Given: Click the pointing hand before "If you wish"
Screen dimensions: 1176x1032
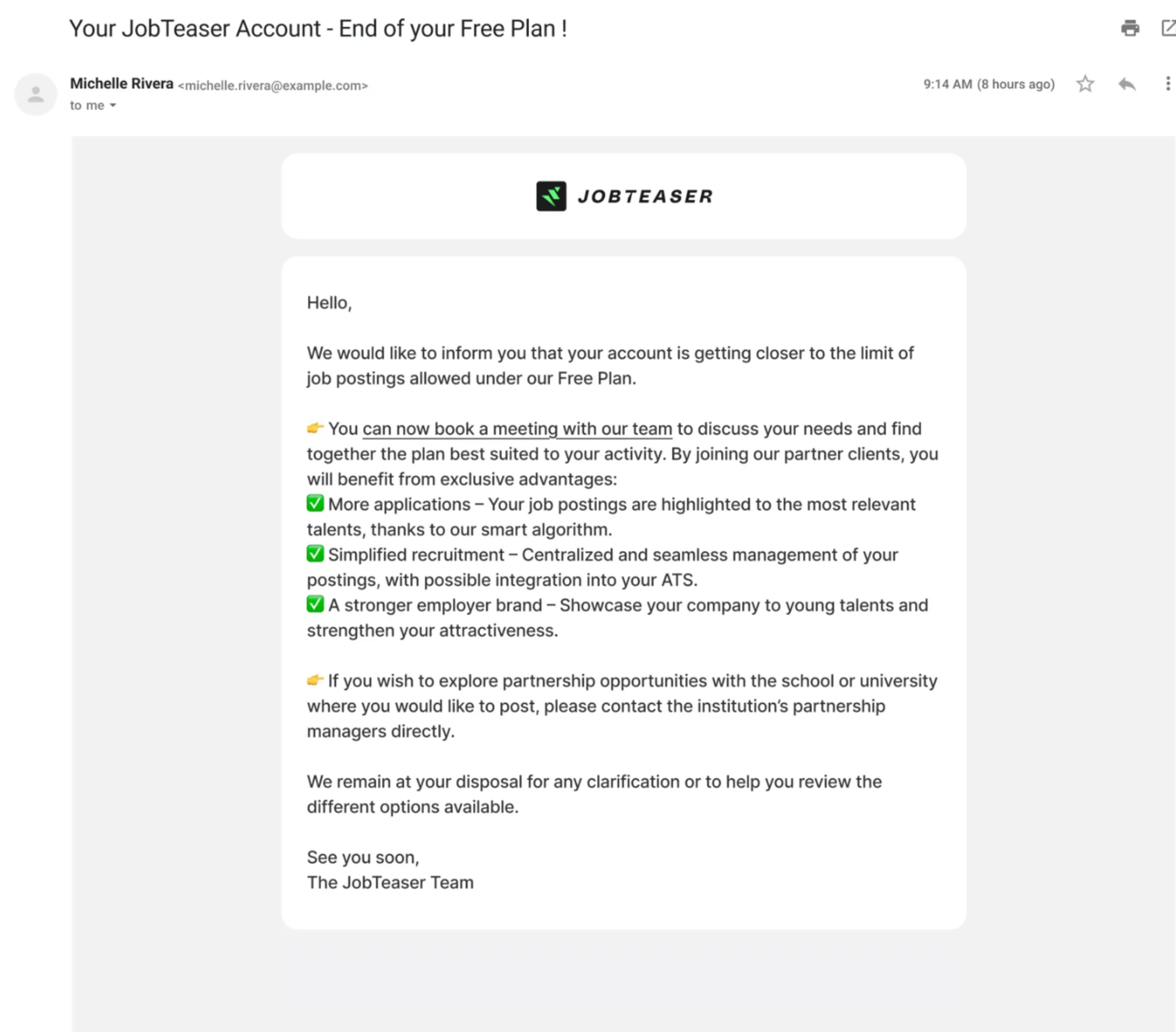Looking at the screenshot, I should coord(315,680).
